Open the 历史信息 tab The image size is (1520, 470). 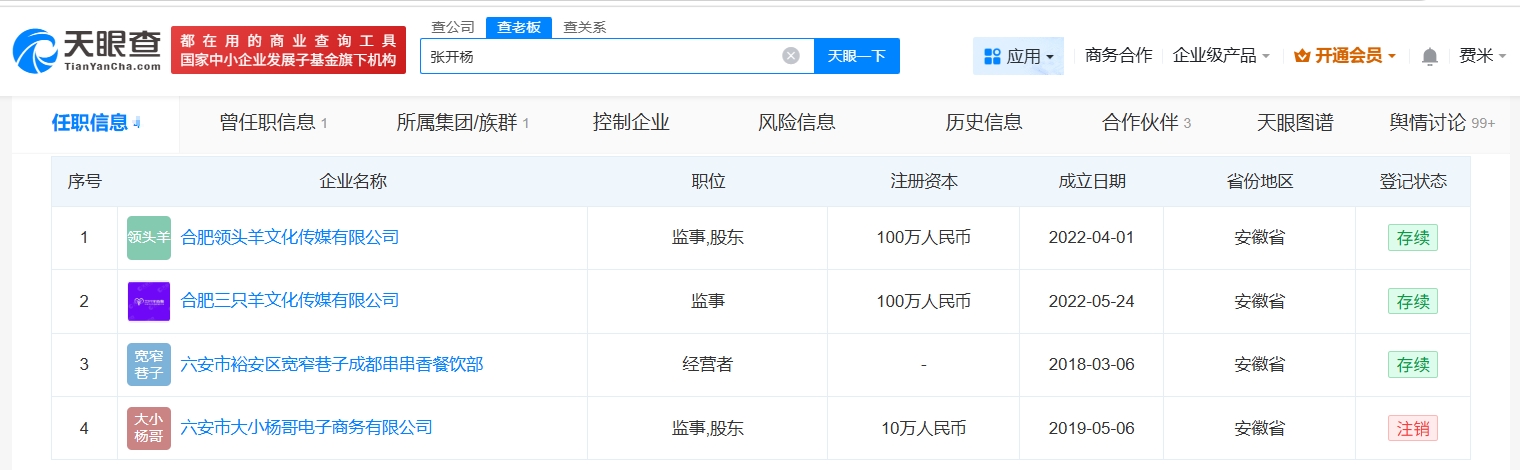[x=984, y=123]
